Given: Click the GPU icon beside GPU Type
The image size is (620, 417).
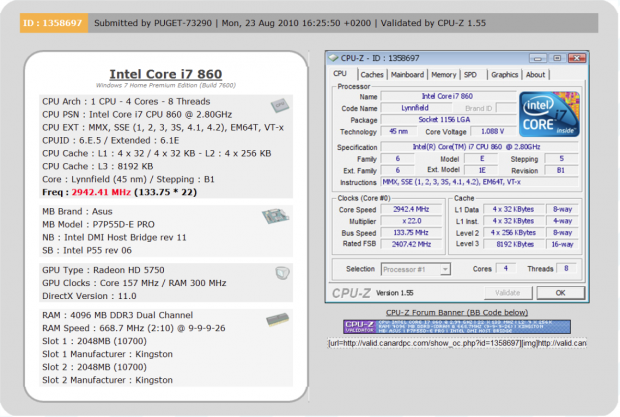Looking at the screenshot, I should click(282, 273).
